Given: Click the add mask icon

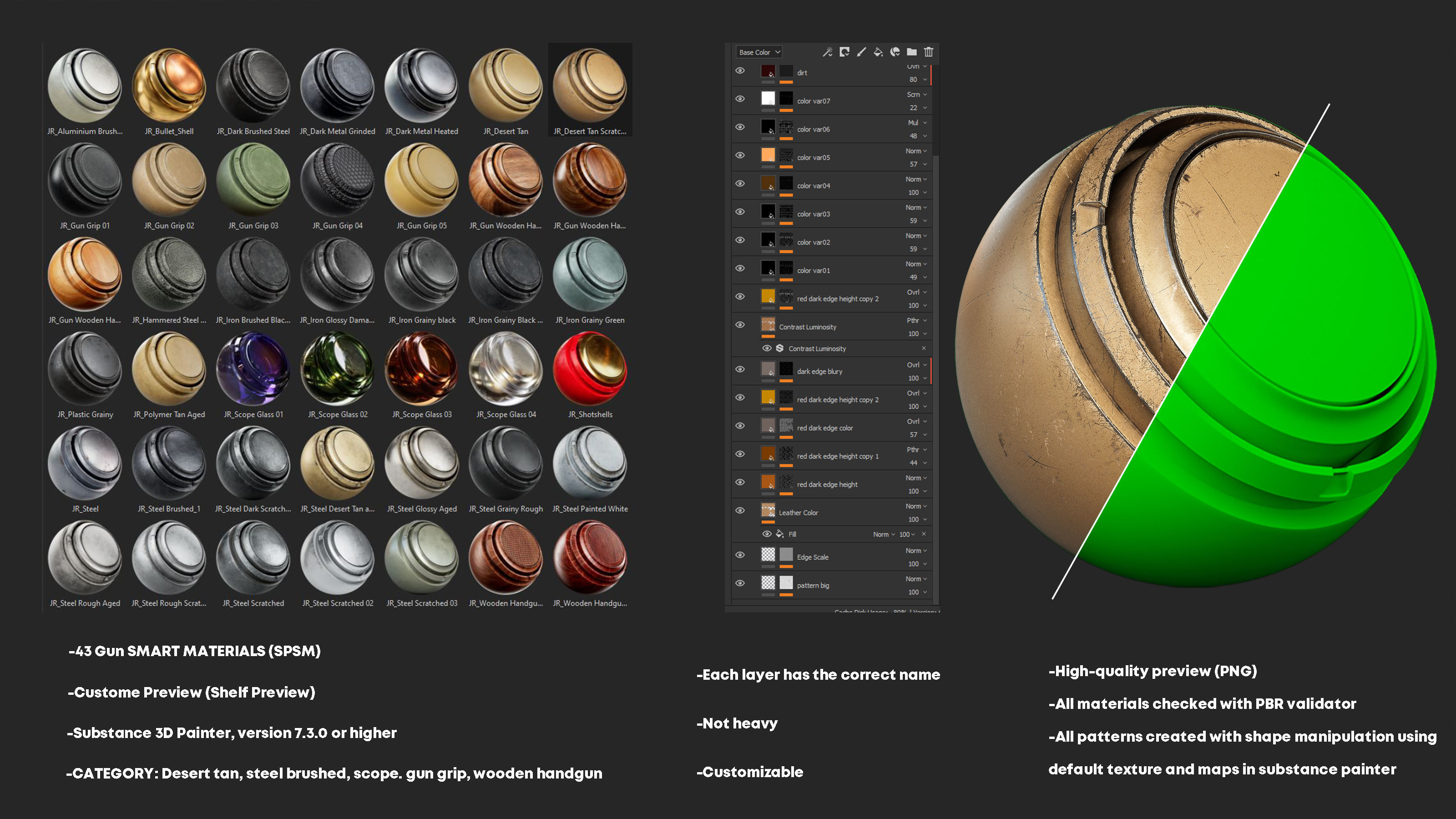Looking at the screenshot, I should click(844, 52).
